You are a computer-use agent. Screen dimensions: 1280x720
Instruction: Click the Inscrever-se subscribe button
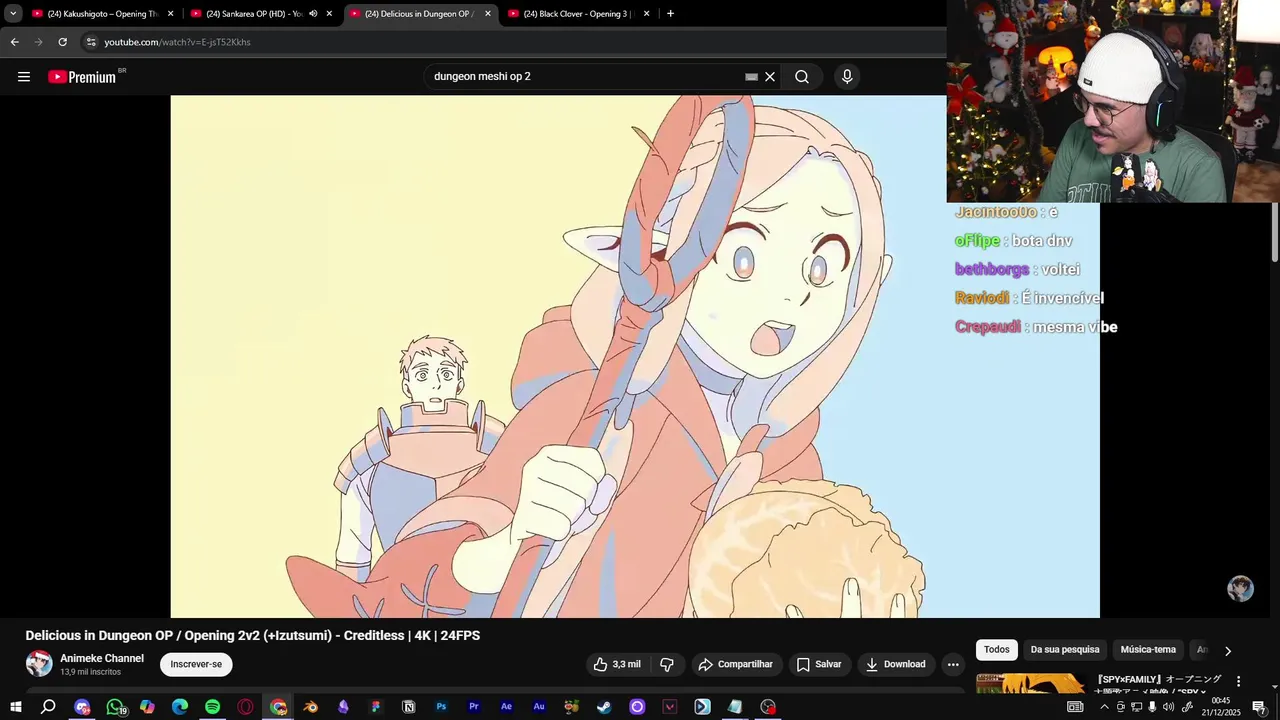pyautogui.click(x=196, y=664)
